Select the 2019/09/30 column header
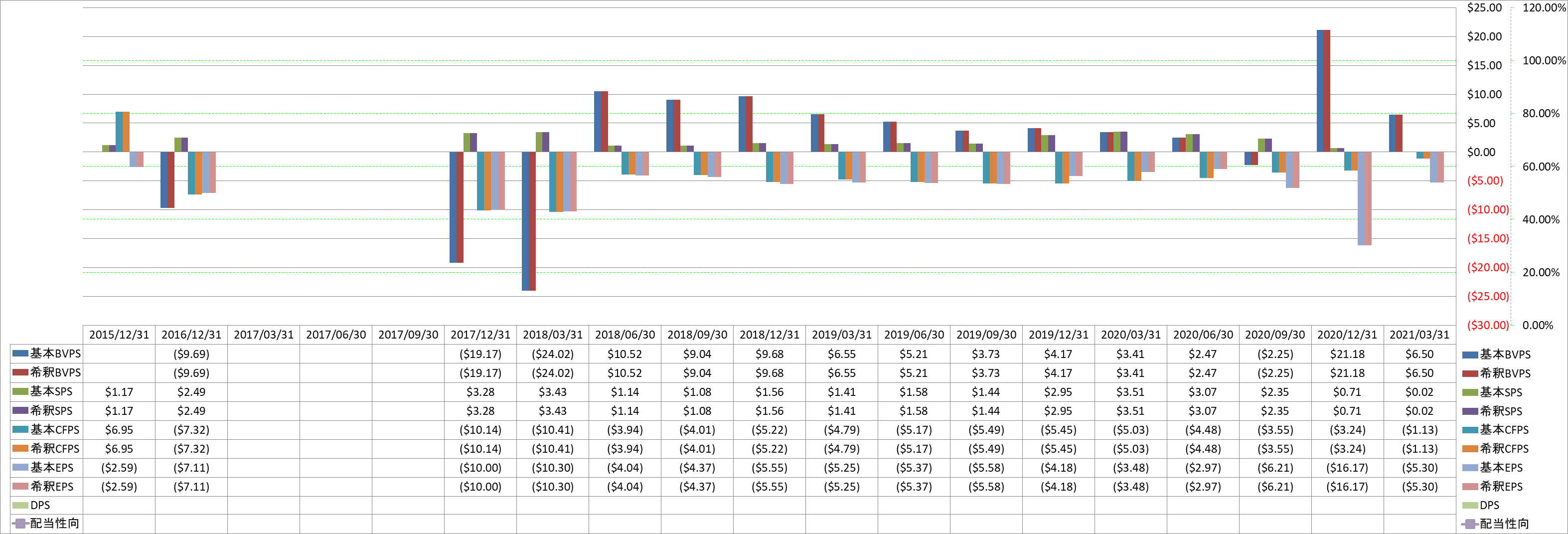This screenshot has height=534, width=1568. pos(986,335)
